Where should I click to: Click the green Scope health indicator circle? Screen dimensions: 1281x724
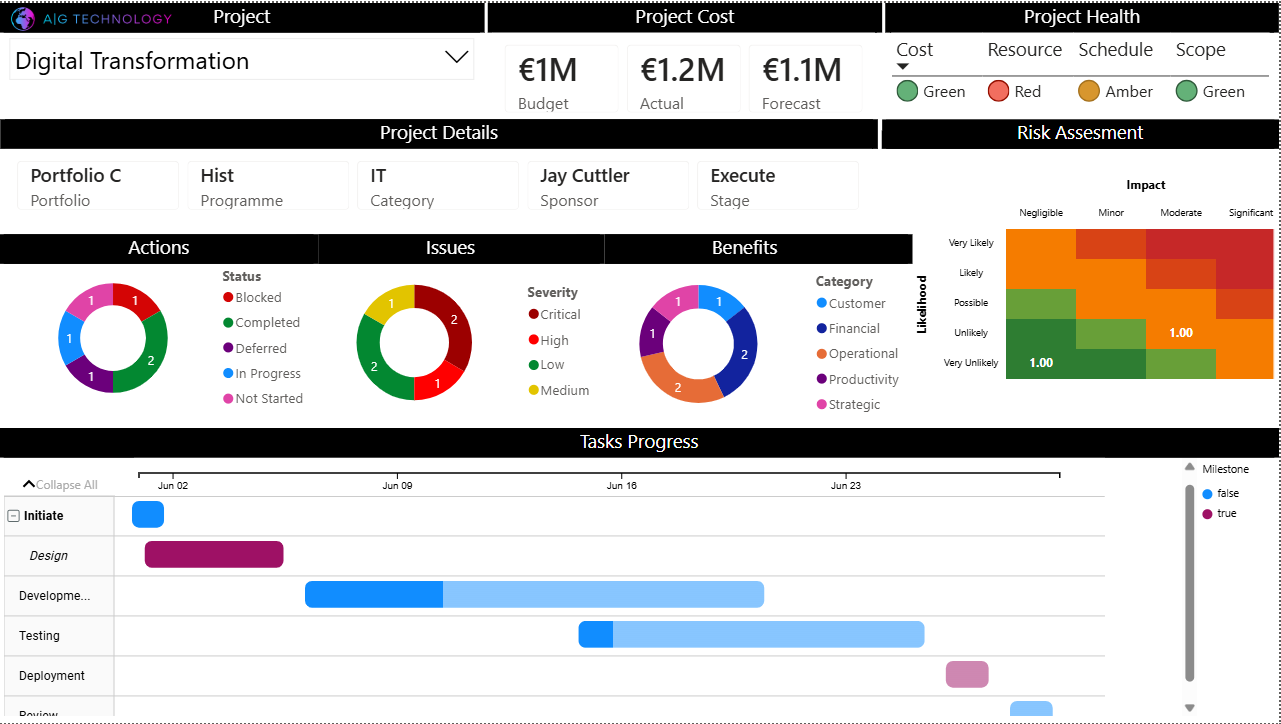tap(1189, 91)
